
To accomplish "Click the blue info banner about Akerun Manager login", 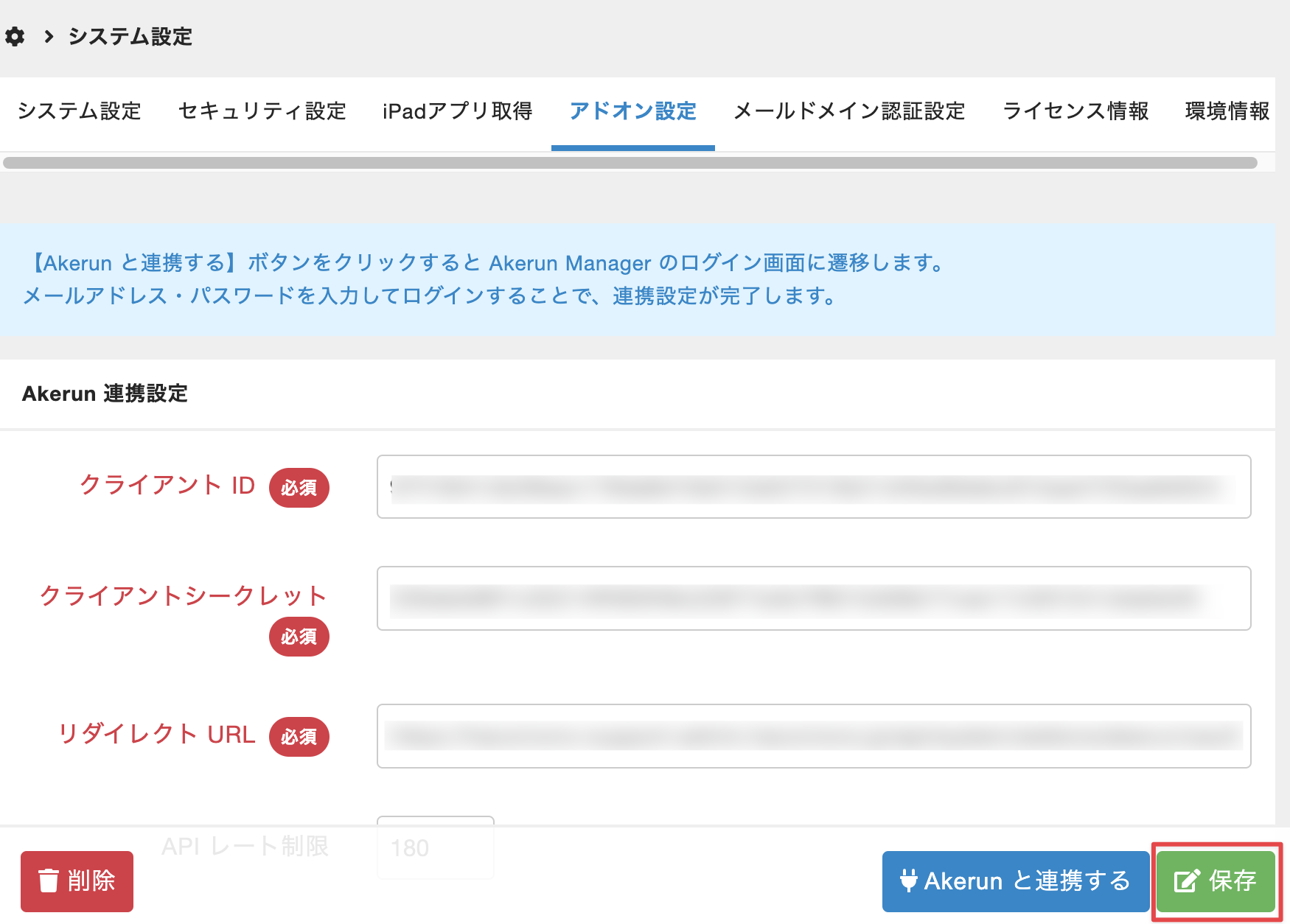I will coord(638,280).
